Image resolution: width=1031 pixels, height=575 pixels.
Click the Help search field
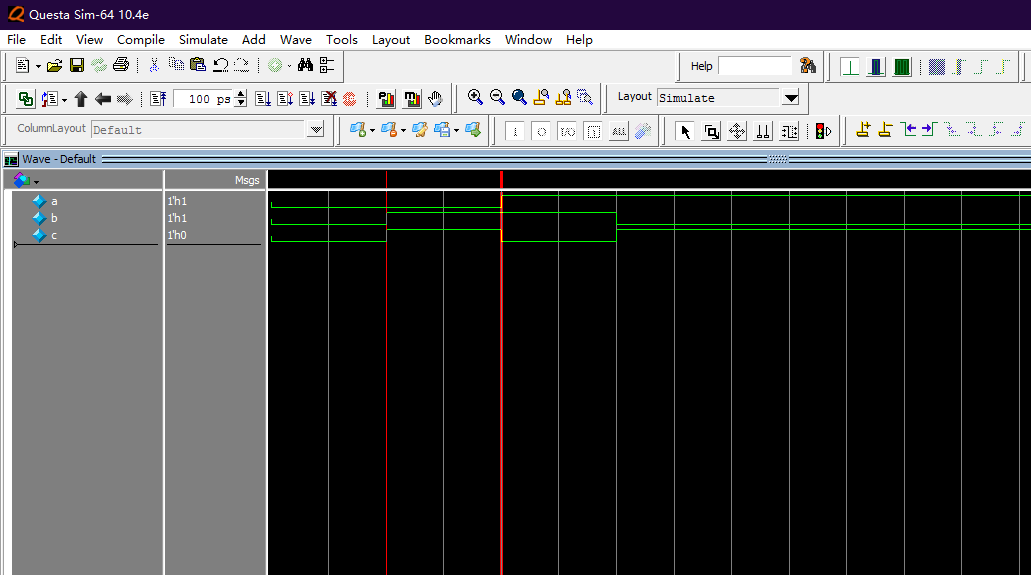(x=755, y=66)
